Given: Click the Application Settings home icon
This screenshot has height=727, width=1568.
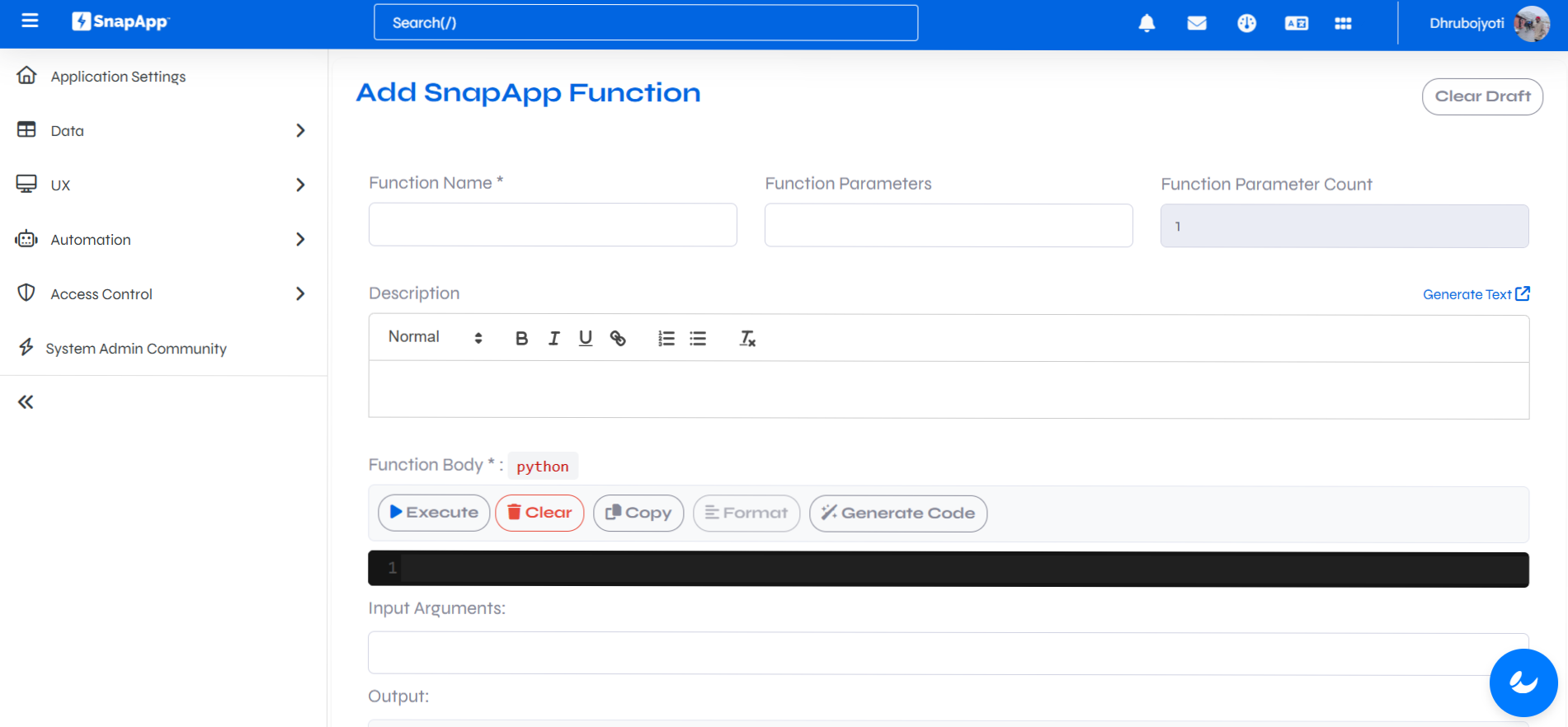Looking at the screenshot, I should (26, 75).
